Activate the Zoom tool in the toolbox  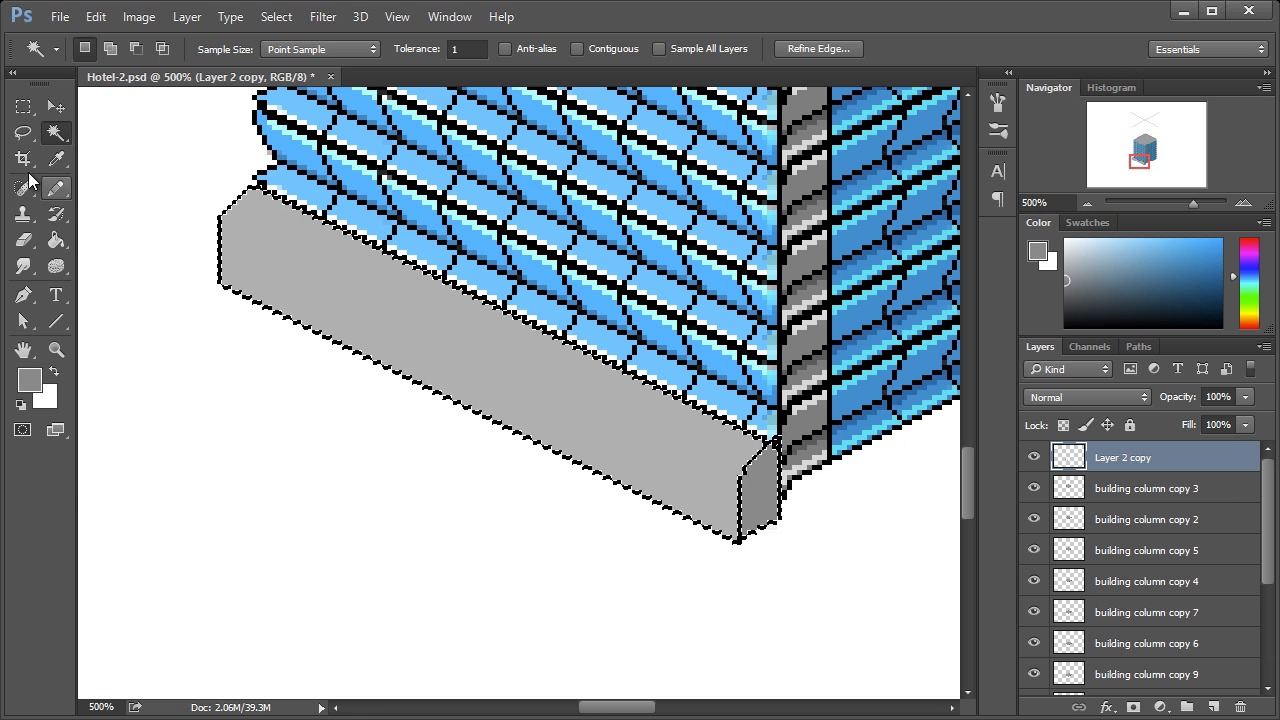pyautogui.click(x=56, y=350)
